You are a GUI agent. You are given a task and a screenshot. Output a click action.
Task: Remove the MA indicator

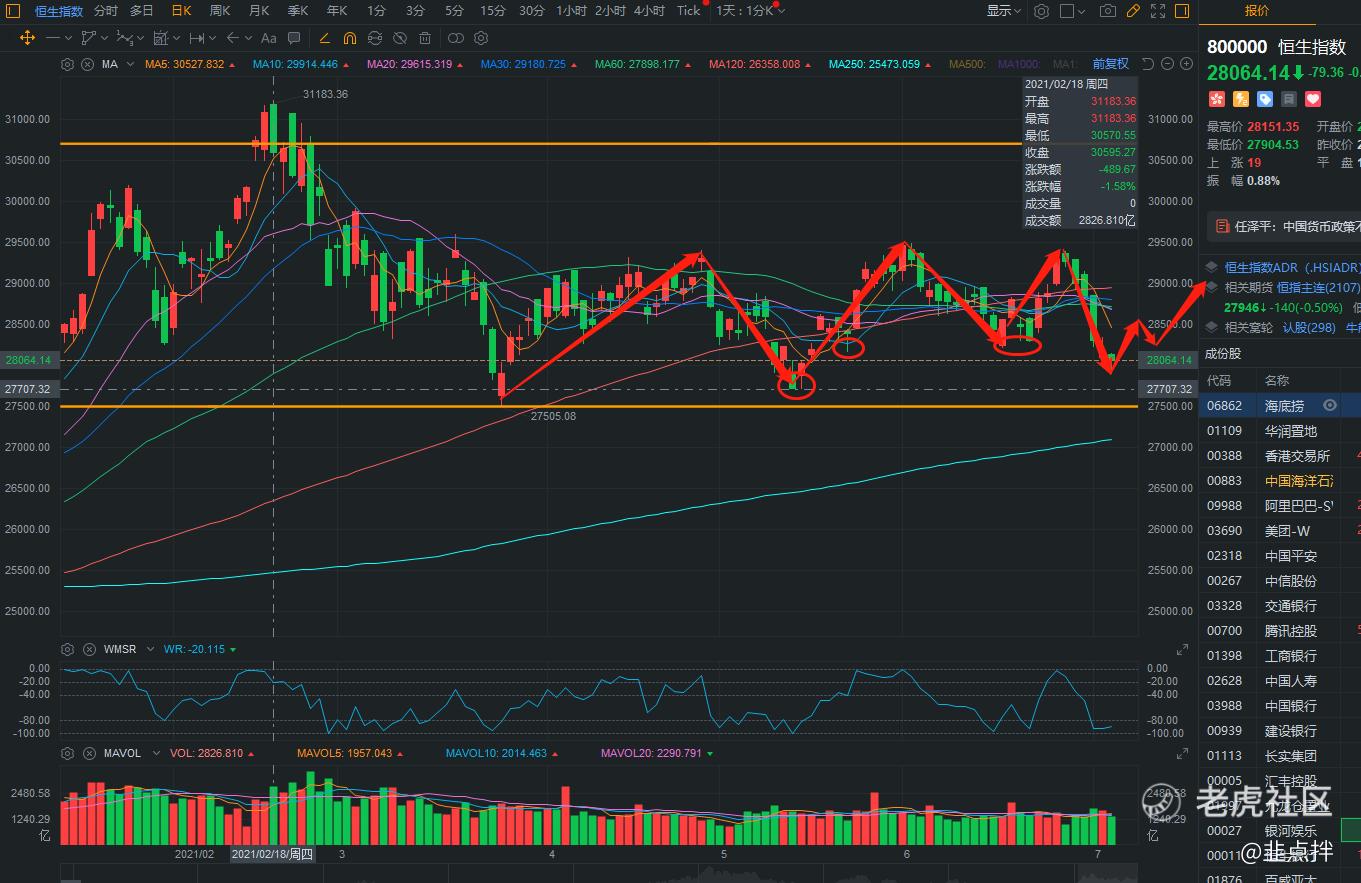click(x=87, y=64)
